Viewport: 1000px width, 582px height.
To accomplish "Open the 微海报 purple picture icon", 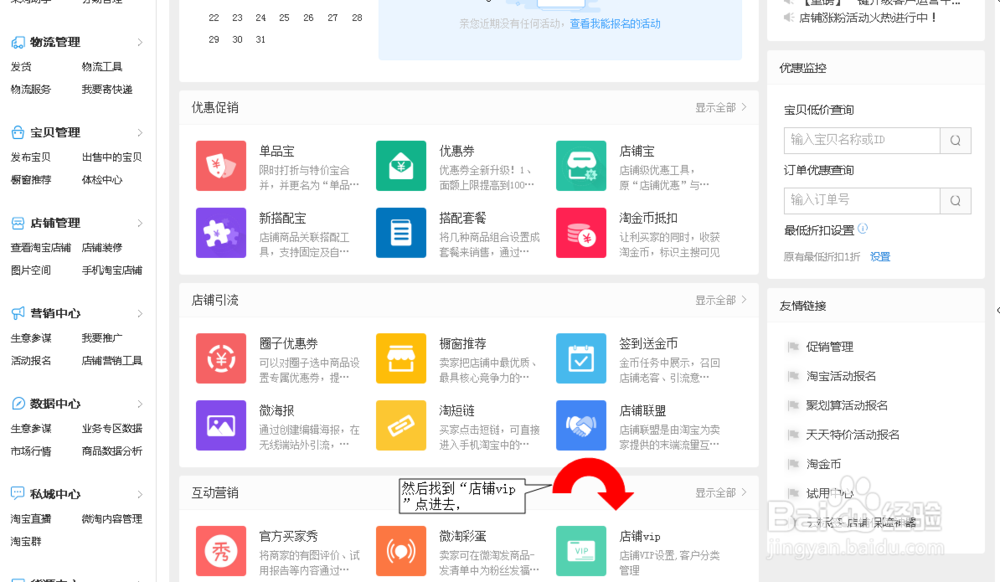I will pos(221,425).
